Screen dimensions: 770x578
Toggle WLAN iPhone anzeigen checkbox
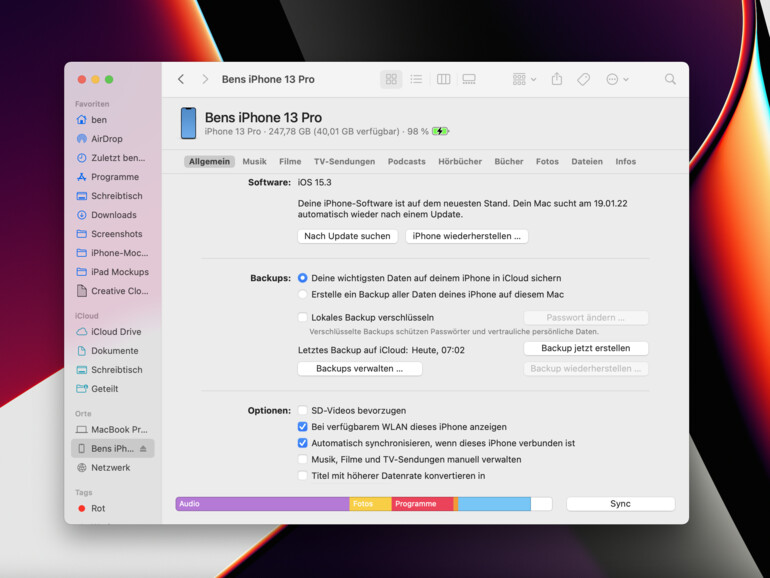click(x=302, y=427)
